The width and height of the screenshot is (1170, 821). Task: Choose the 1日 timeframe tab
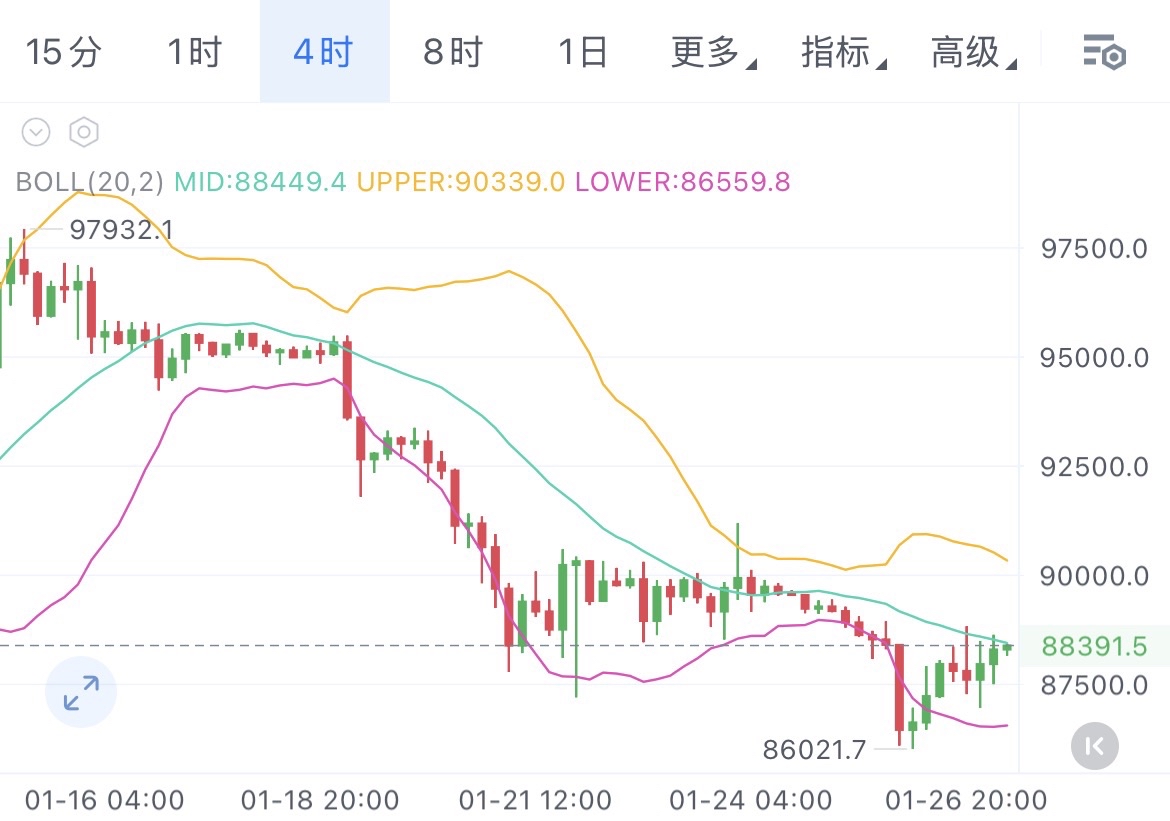point(582,52)
